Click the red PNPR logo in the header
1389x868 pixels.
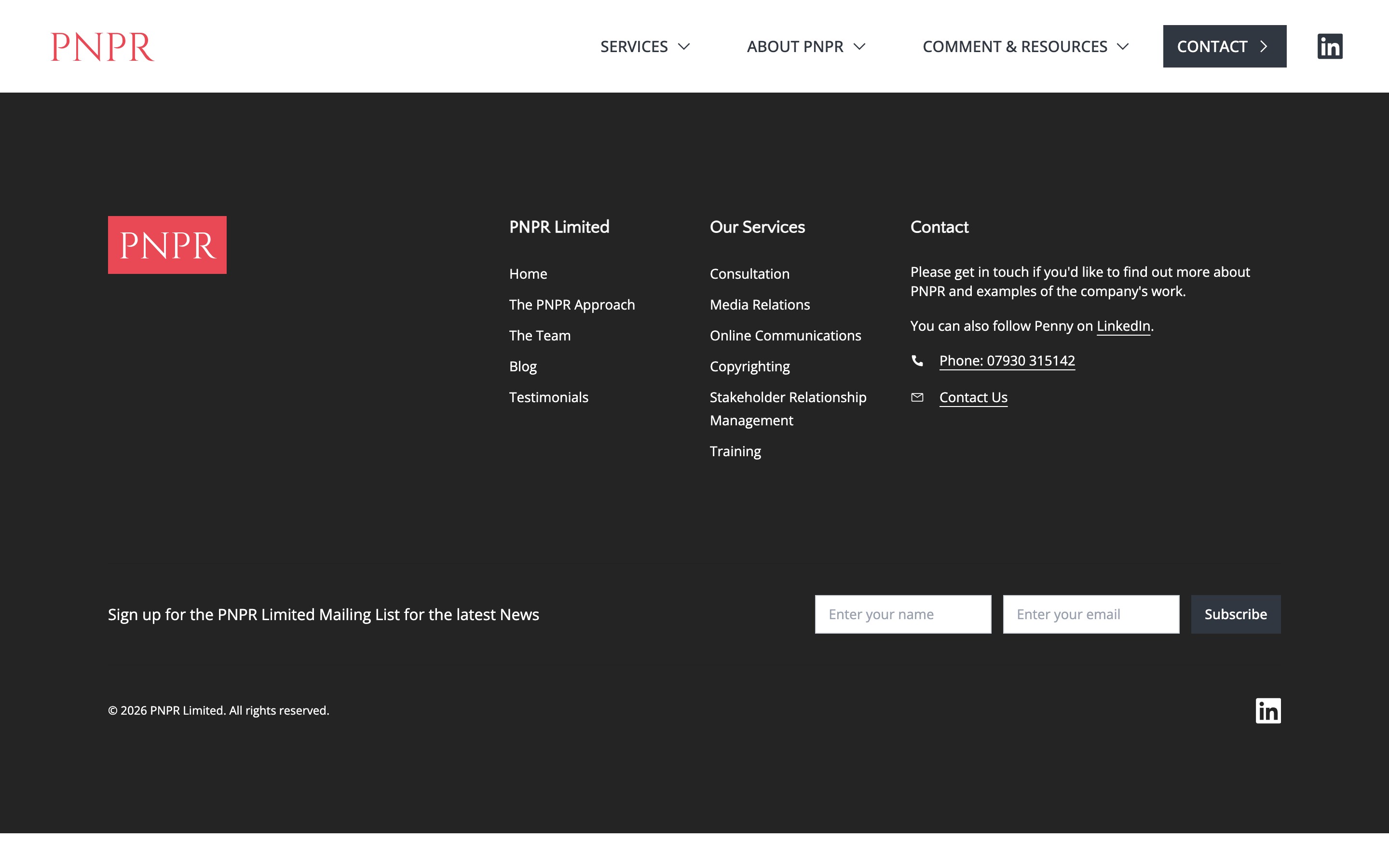click(102, 46)
